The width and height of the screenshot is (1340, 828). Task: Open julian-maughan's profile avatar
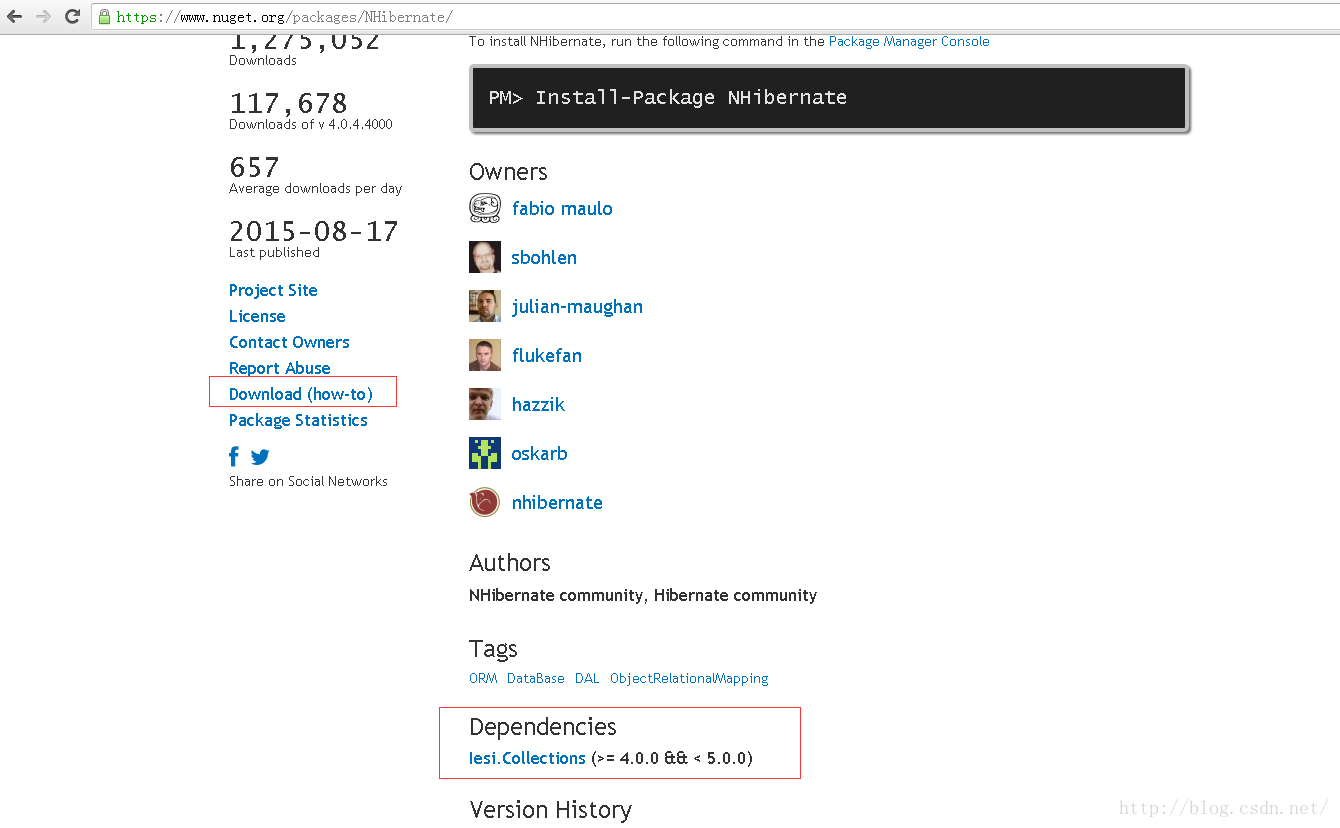485,306
